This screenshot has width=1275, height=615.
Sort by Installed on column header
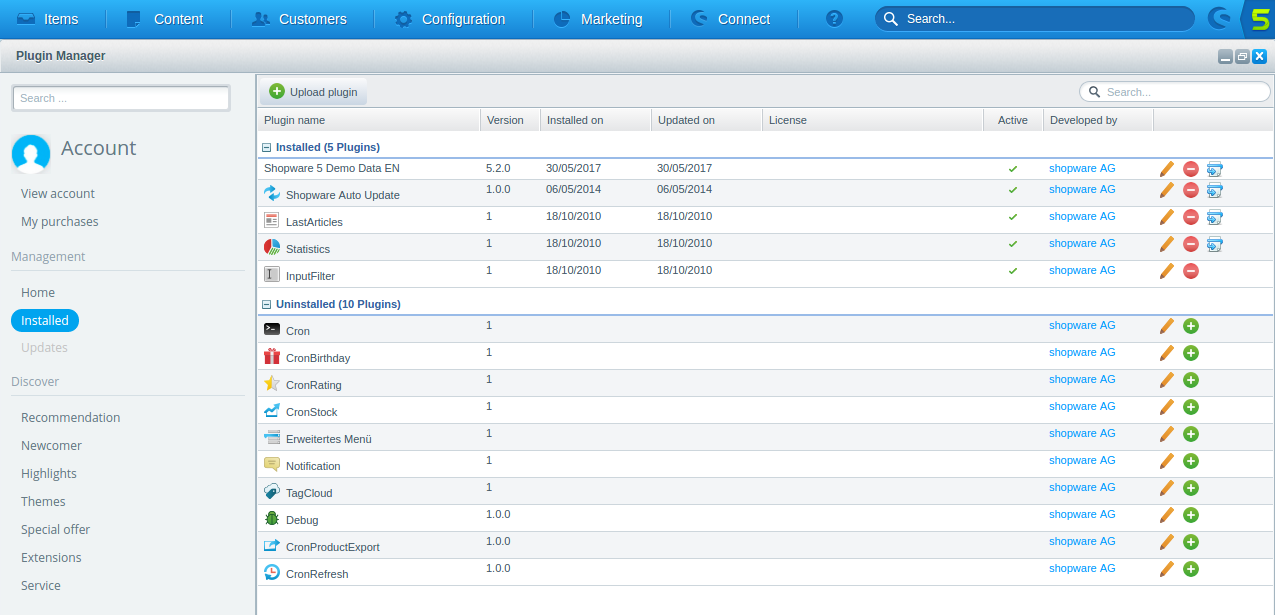[x=595, y=120]
